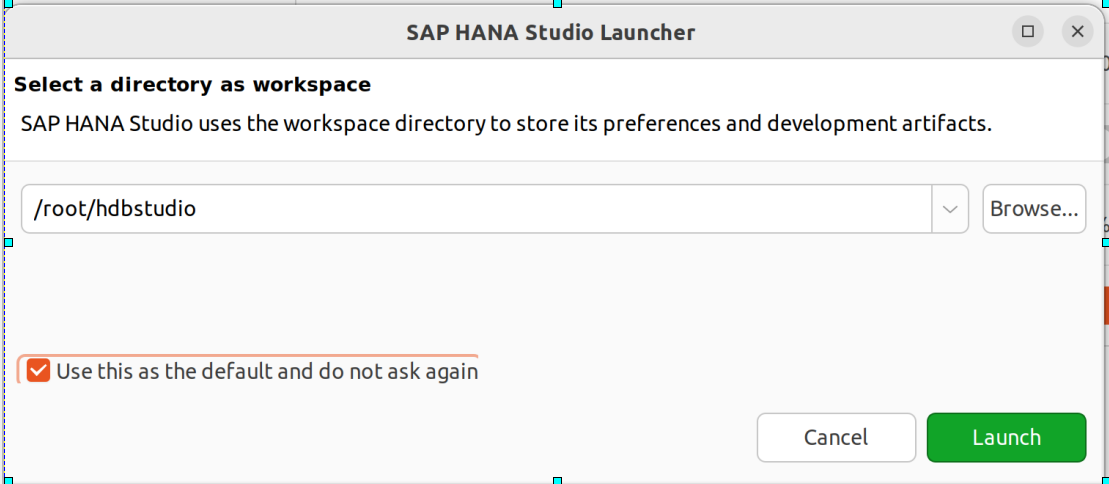
Task: Cancel the workspace selection dialog
Action: (x=836, y=437)
